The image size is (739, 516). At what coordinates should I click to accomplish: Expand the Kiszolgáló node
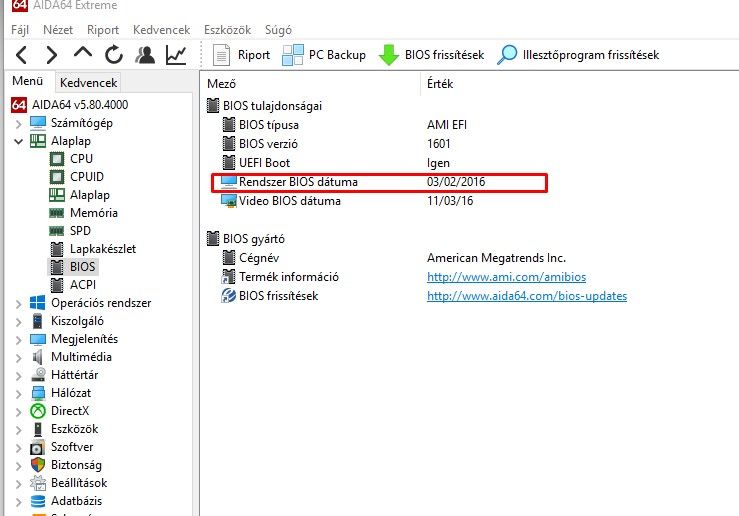18,322
